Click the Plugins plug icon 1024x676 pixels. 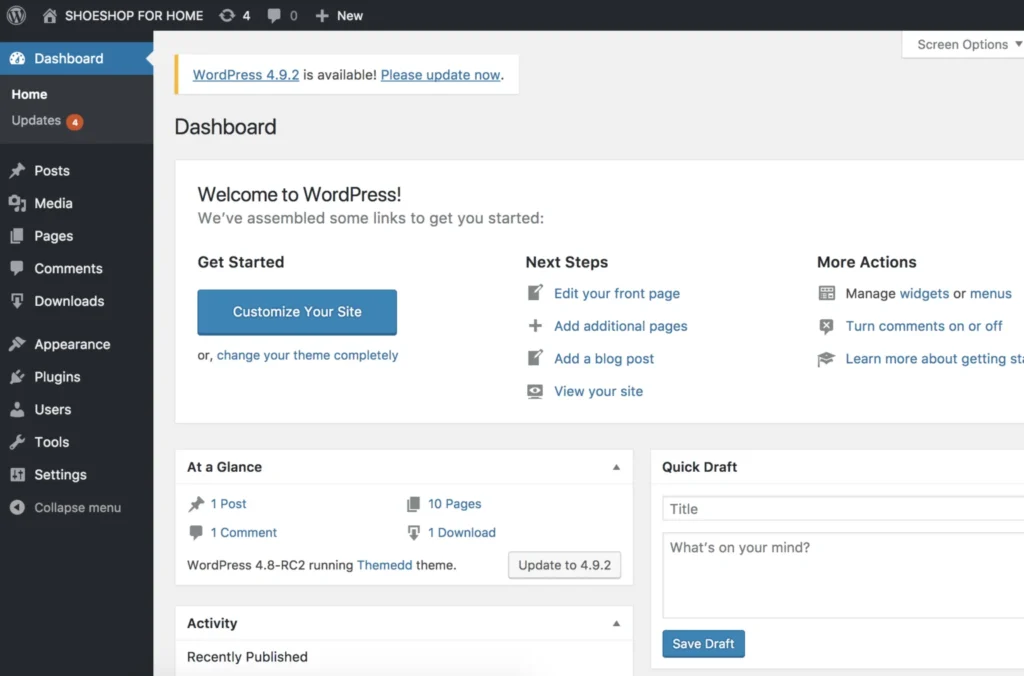click(17, 377)
